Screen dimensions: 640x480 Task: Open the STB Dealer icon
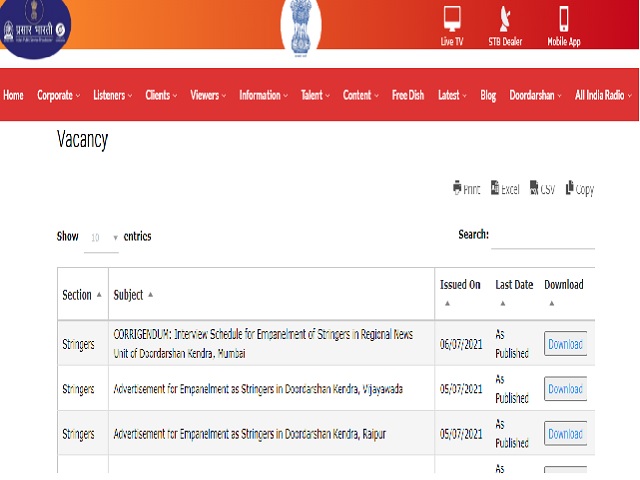(505, 26)
